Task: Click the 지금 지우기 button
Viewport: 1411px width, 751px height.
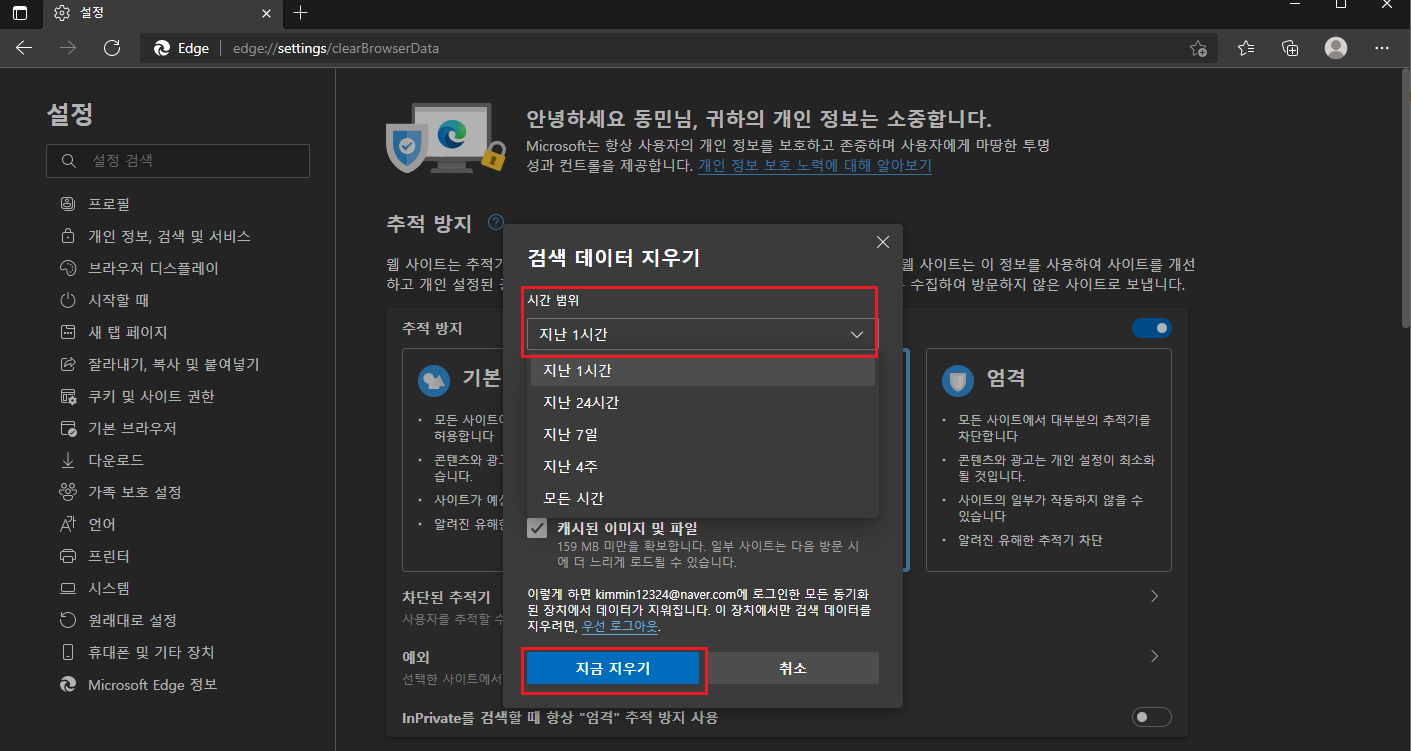Action: click(613, 668)
